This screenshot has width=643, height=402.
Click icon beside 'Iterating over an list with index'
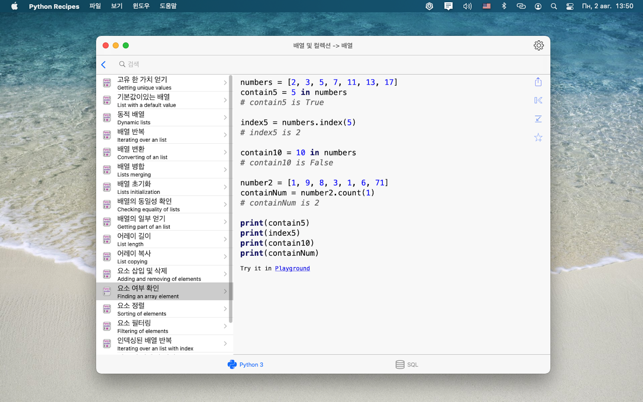[x=107, y=344]
